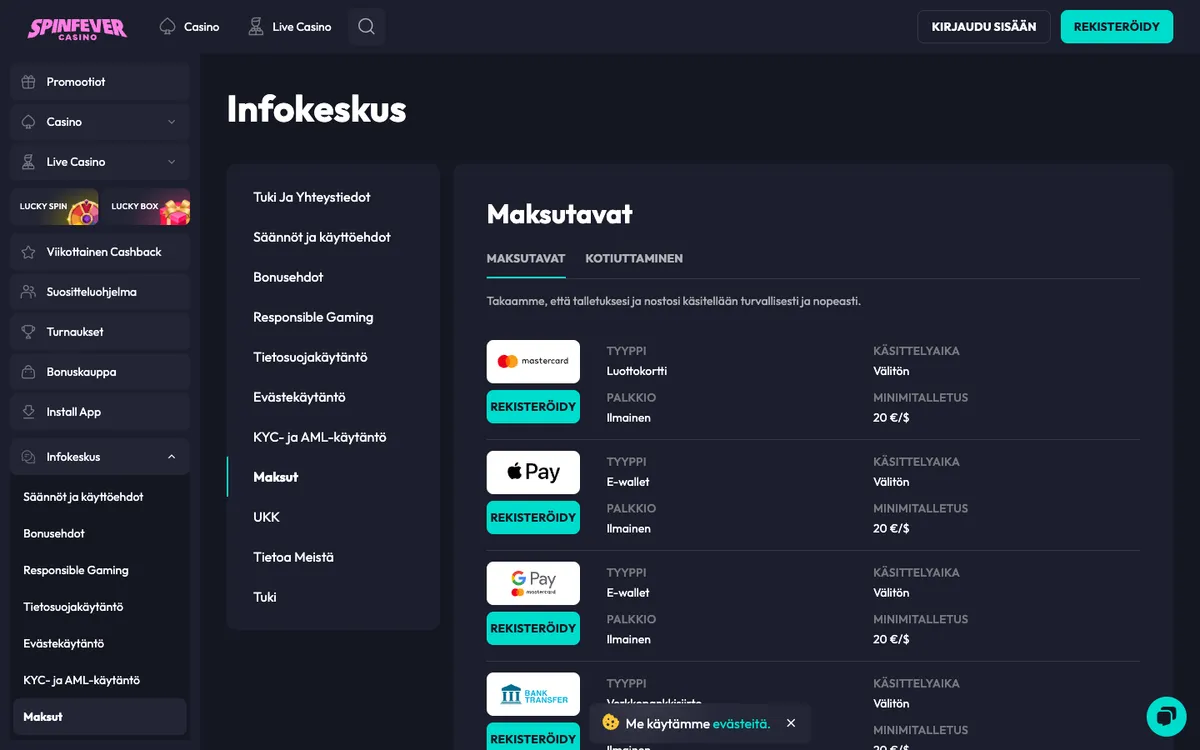The width and height of the screenshot is (1200, 750).
Task: Click the Google Pay payment logo
Action: pos(533,583)
